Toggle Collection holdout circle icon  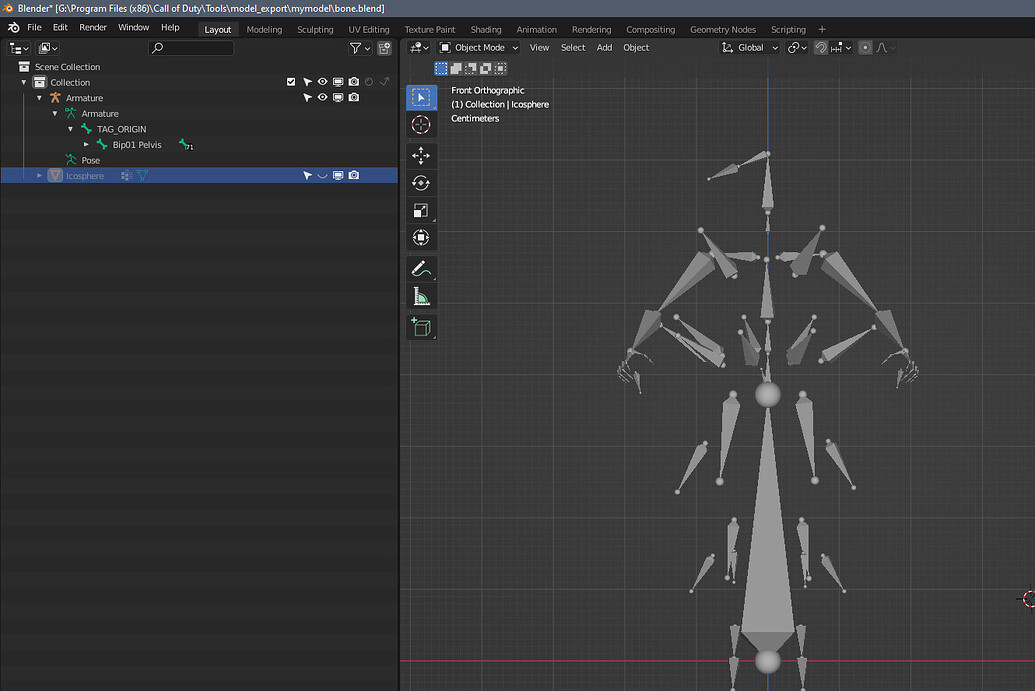coord(369,82)
